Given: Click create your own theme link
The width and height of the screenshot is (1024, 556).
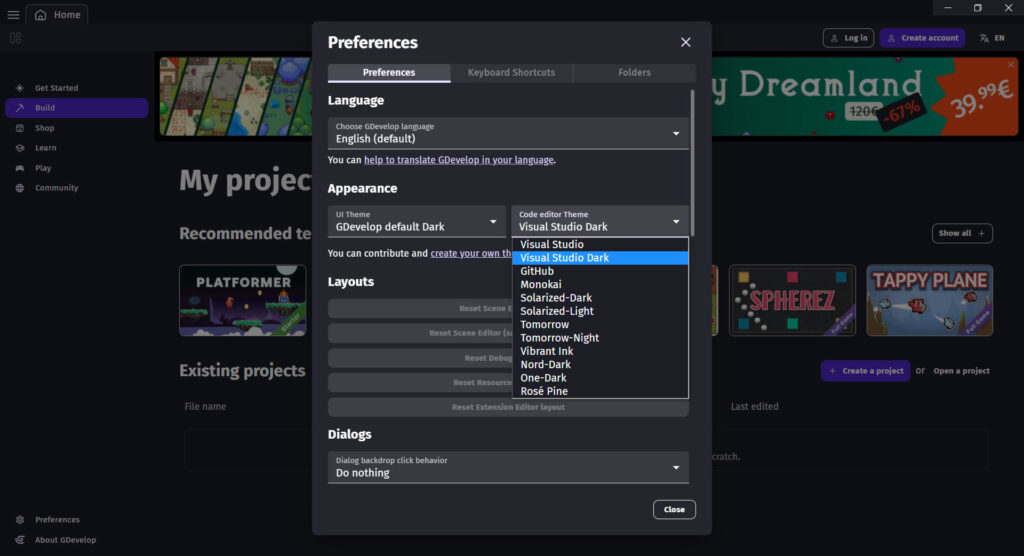Looking at the screenshot, I should [471, 253].
